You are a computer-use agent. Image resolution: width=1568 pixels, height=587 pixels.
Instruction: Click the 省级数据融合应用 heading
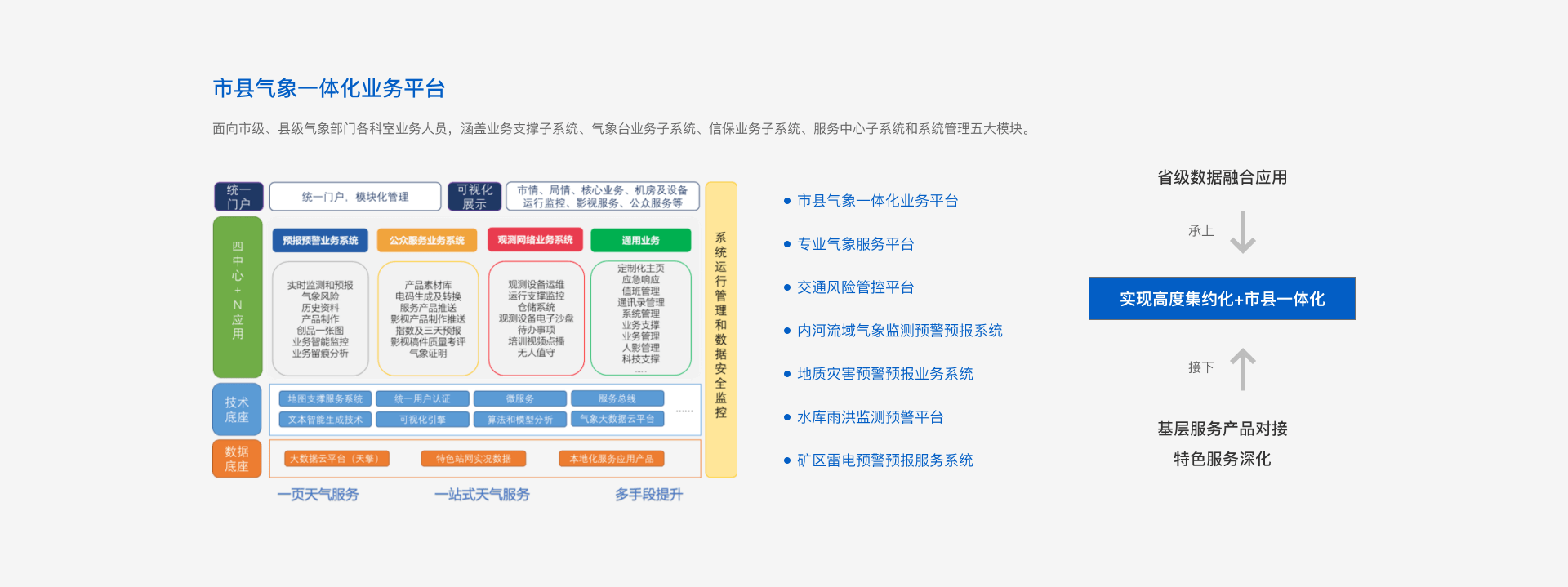[1222, 177]
